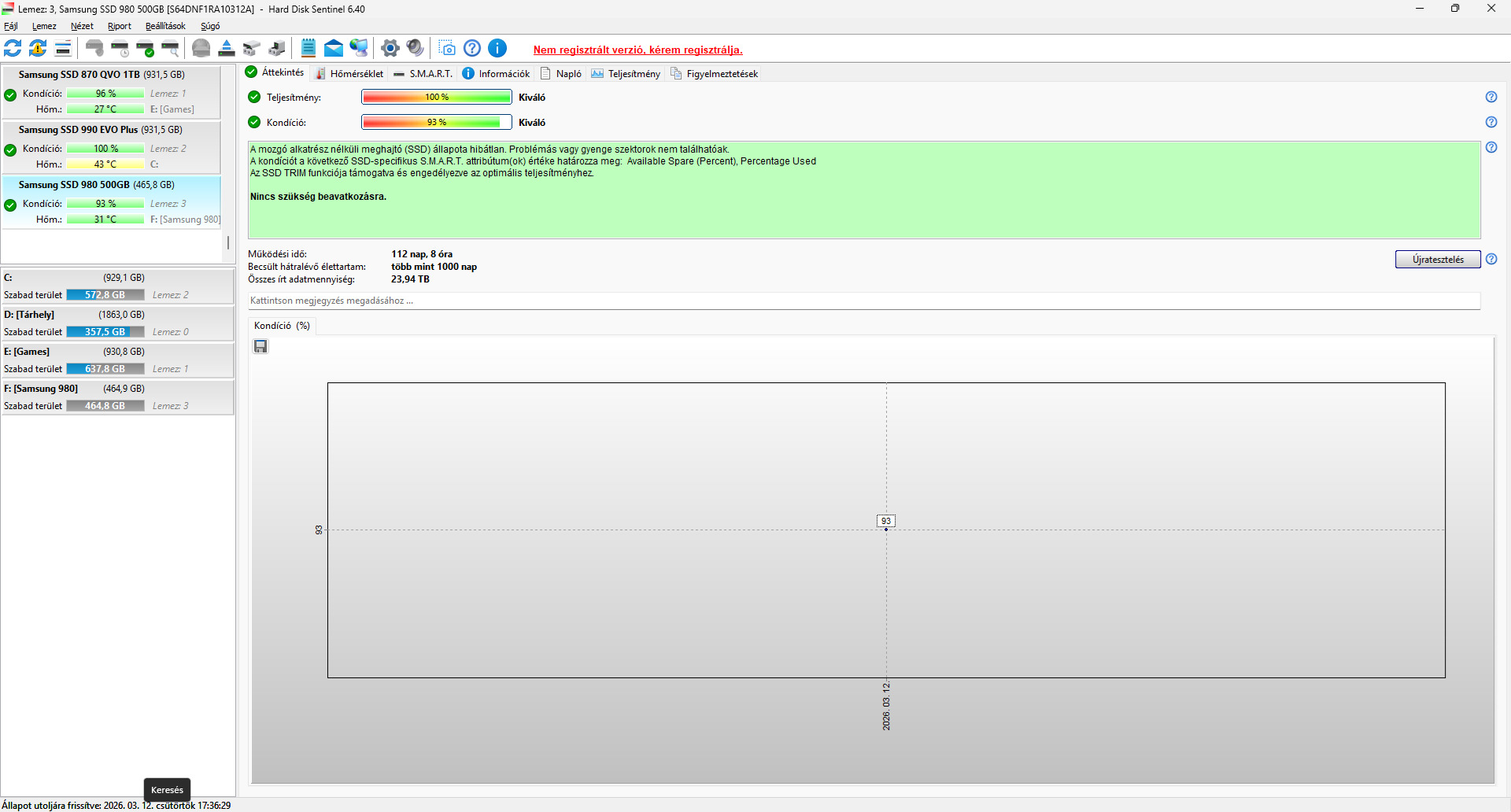
Task: Click the disk window panel icon in toolbar
Action: [x=63, y=49]
